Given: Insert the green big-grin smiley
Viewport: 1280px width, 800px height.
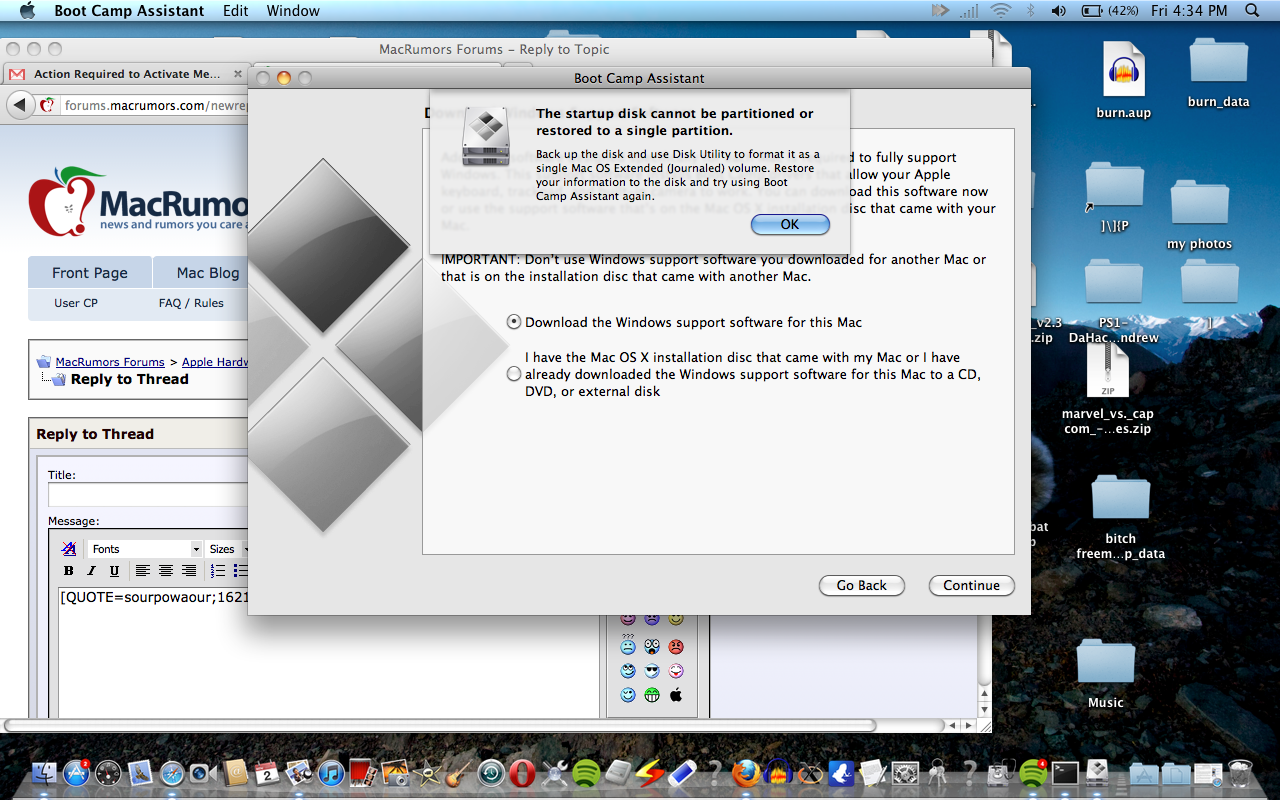Looking at the screenshot, I should [x=652, y=695].
